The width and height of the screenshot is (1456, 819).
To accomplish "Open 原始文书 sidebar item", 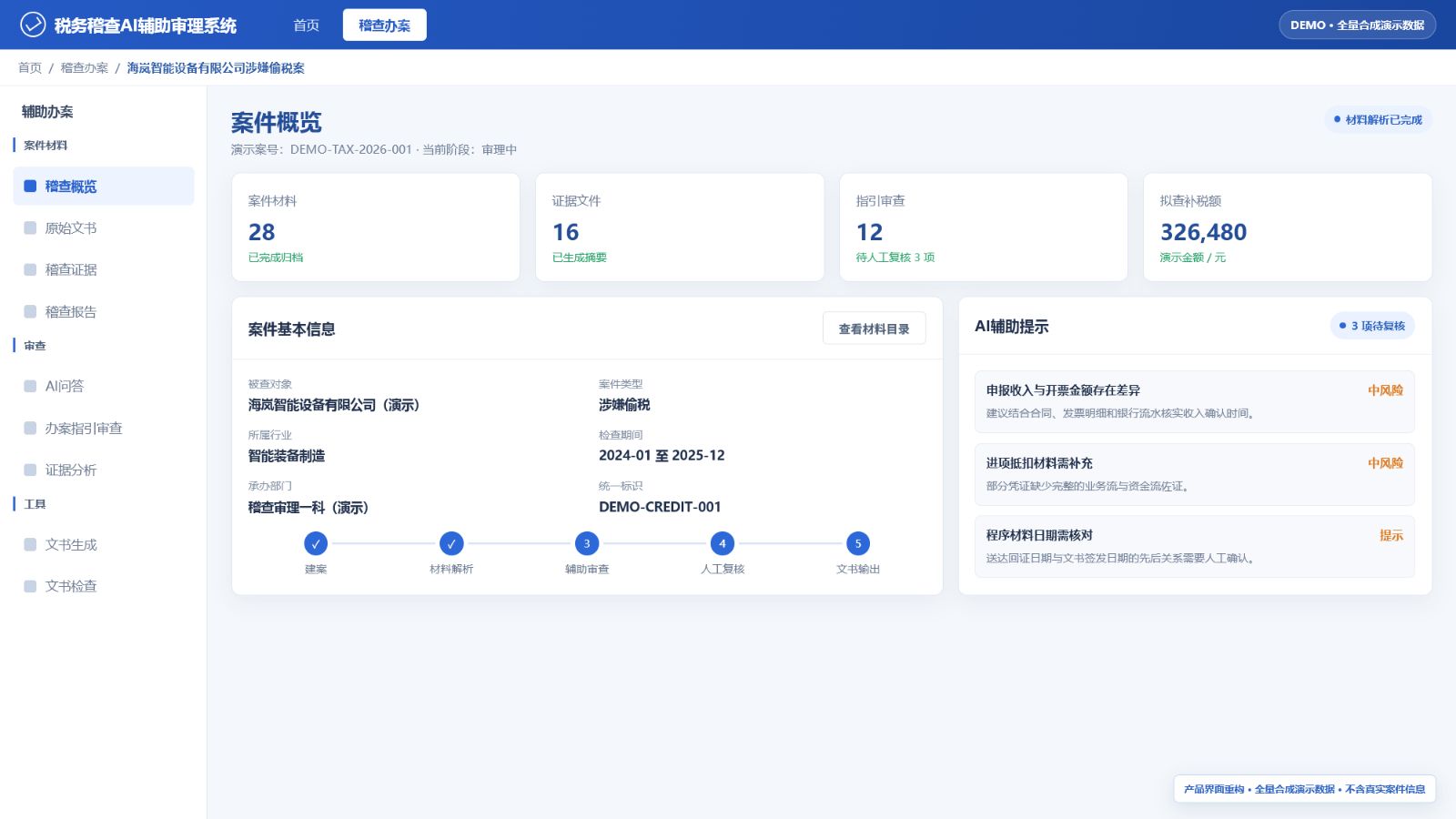I will click(104, 227).
